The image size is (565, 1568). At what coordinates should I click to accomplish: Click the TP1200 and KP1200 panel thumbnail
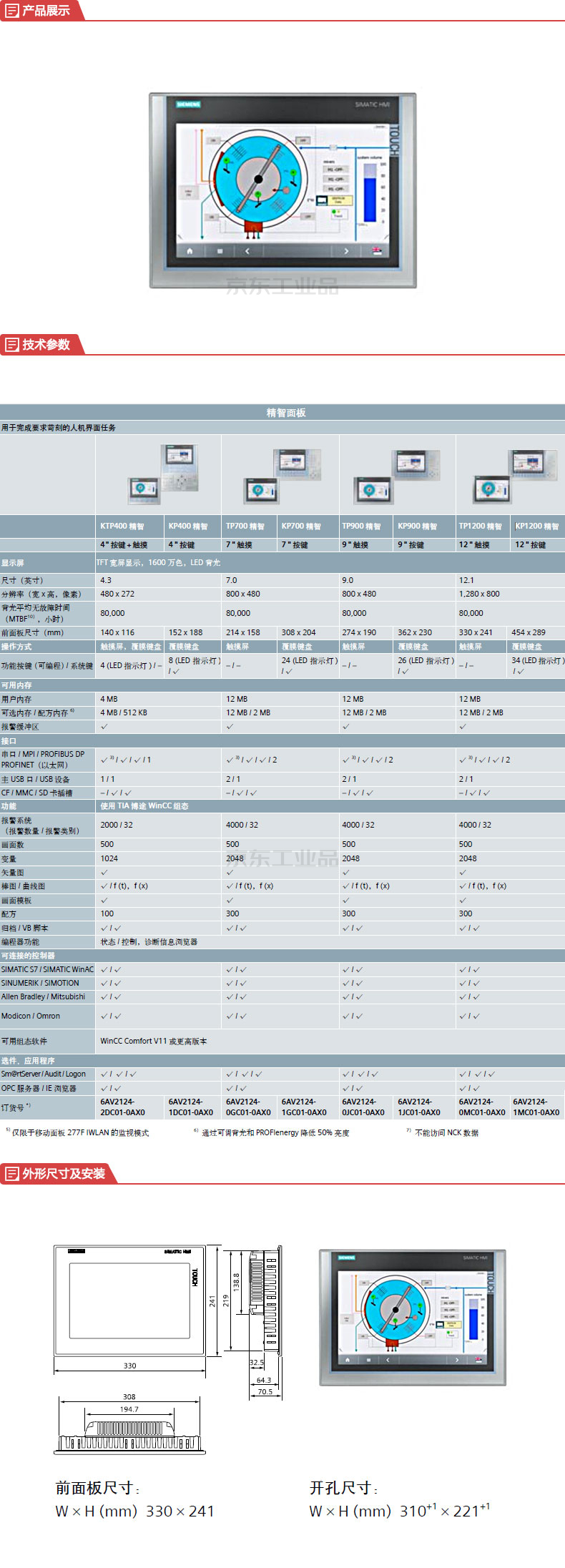[510, 476]
